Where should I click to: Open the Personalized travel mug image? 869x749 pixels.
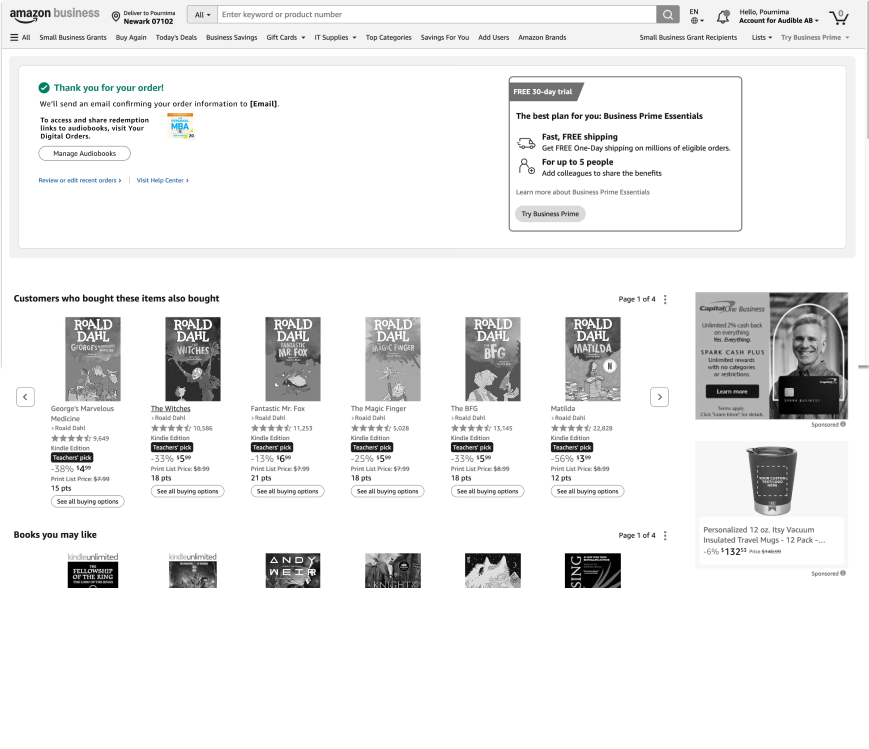click(771, 481)
